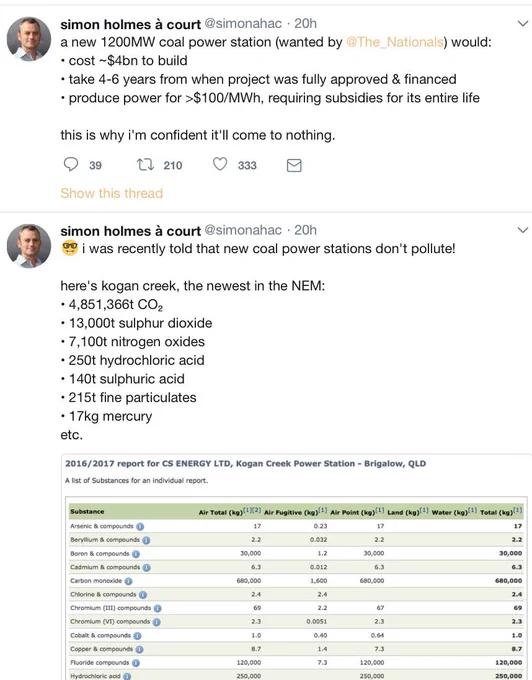Send first tweet via envelope message icon

[294, 165]
